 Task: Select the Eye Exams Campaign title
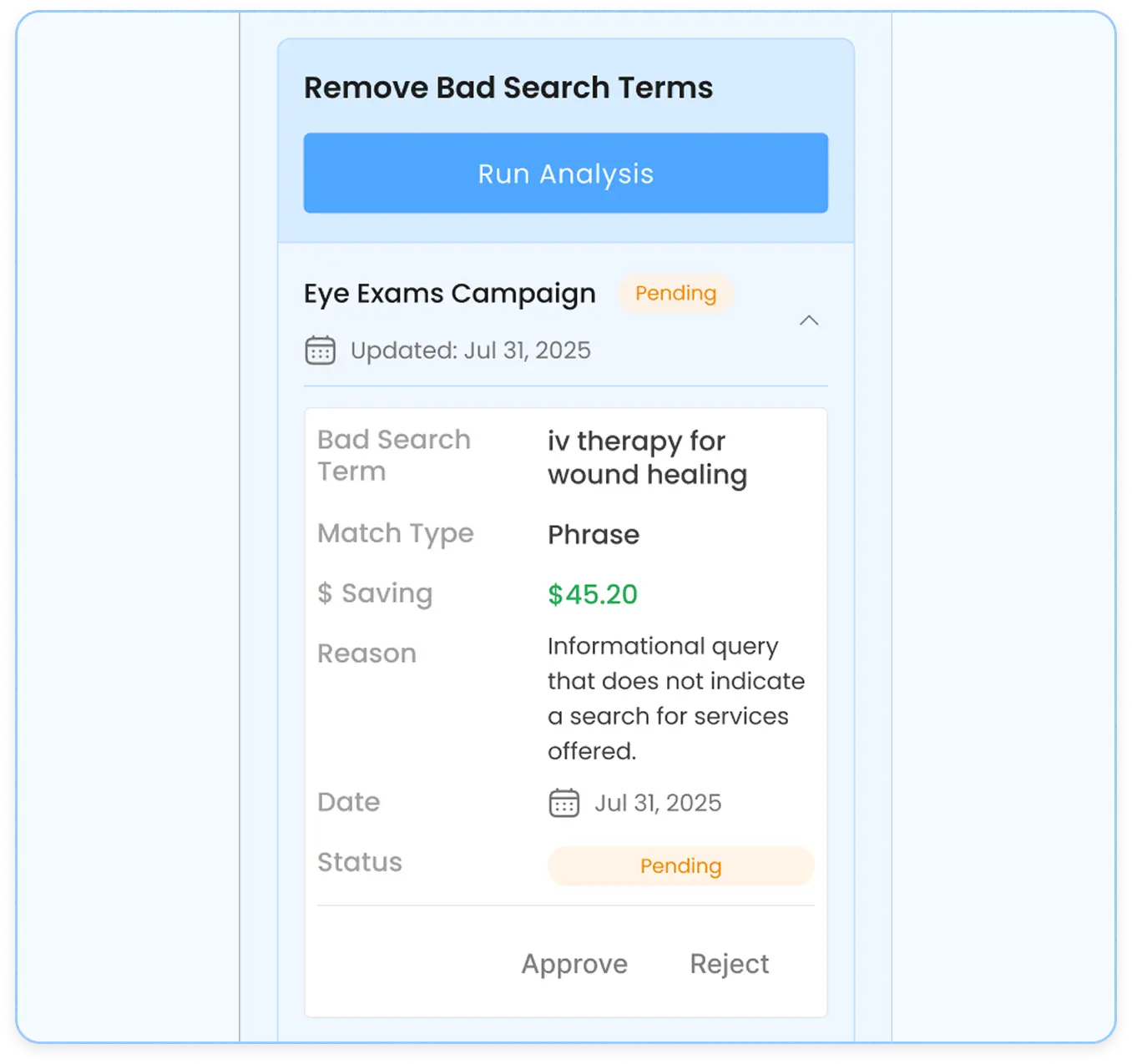point(449,294)
